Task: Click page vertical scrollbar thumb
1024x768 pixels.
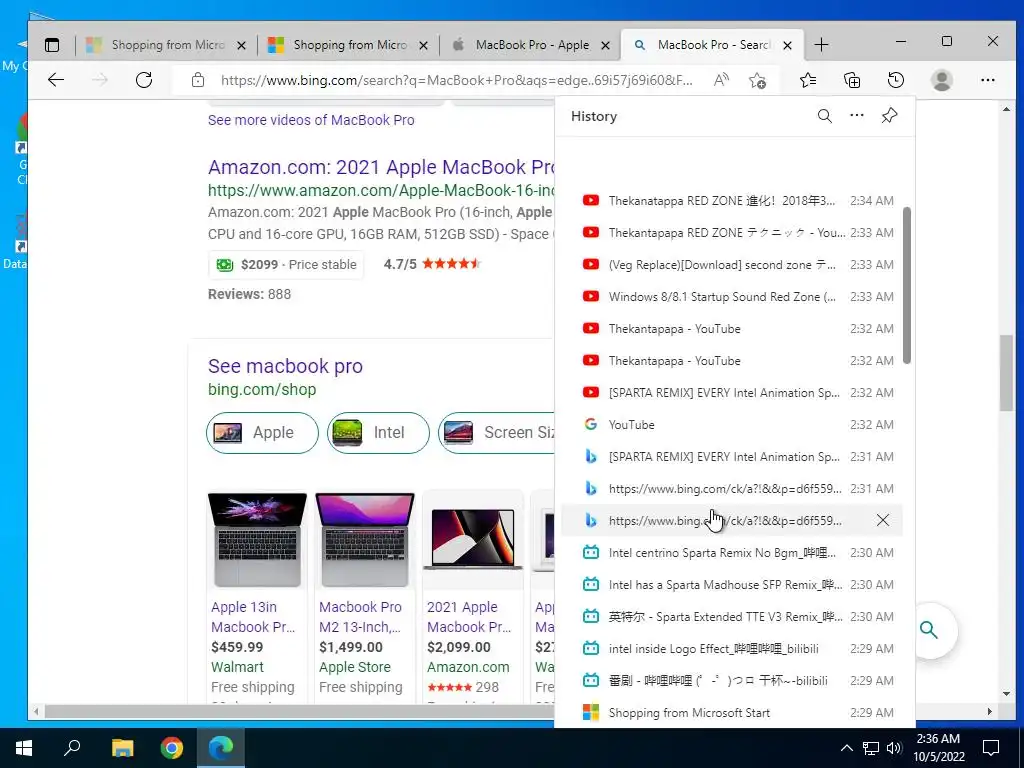Action: [1006, 373]
